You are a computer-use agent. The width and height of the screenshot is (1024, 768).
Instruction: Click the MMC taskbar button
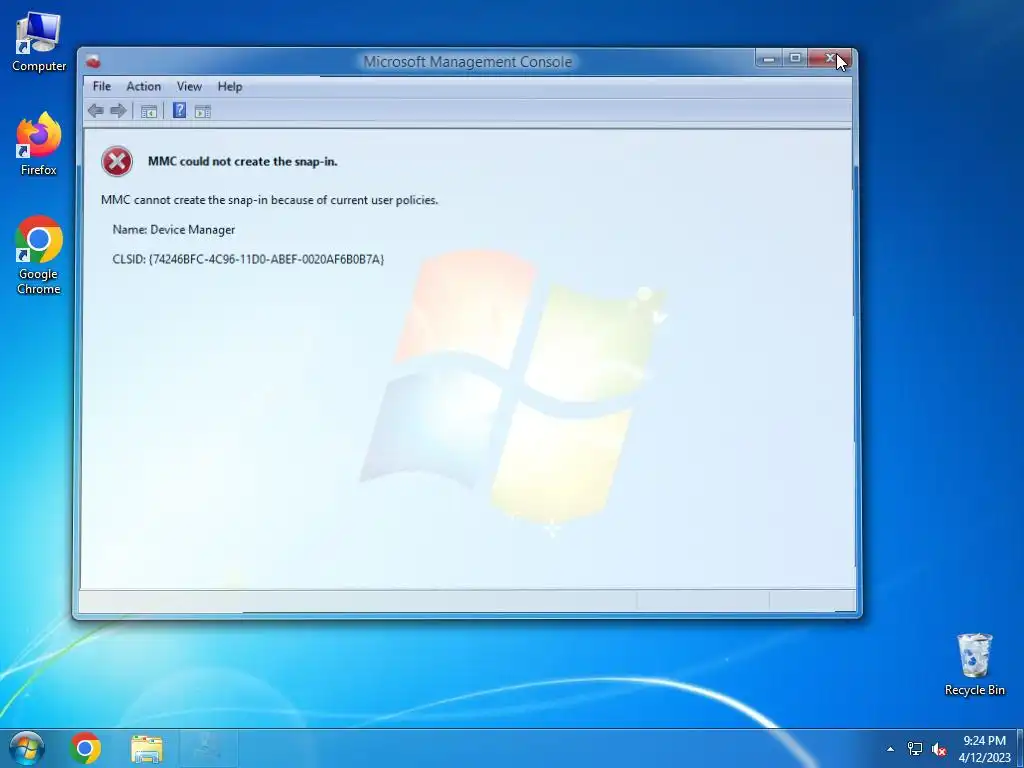tap(208, 748)
